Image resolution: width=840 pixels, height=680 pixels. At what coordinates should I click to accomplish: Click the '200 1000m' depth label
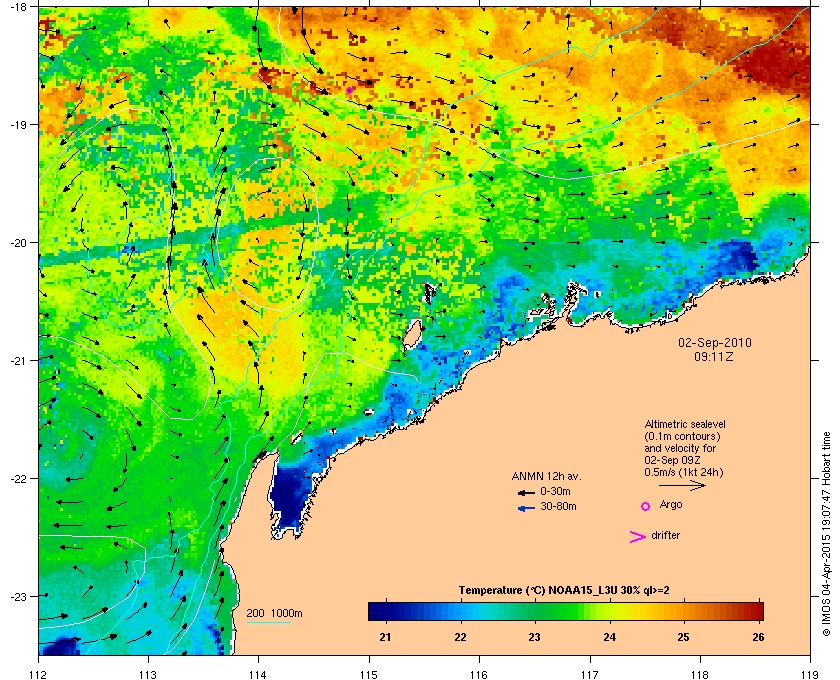coord(274,613)
